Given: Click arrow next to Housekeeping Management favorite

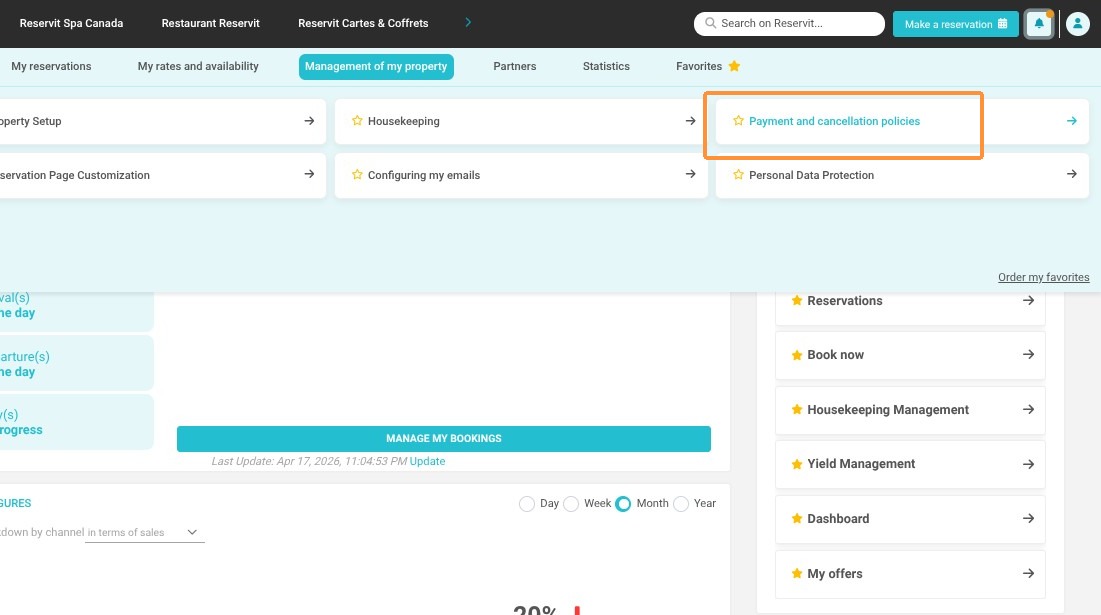Looking at the screenshot, I should pyautogui.click(x=1028, y=409).
